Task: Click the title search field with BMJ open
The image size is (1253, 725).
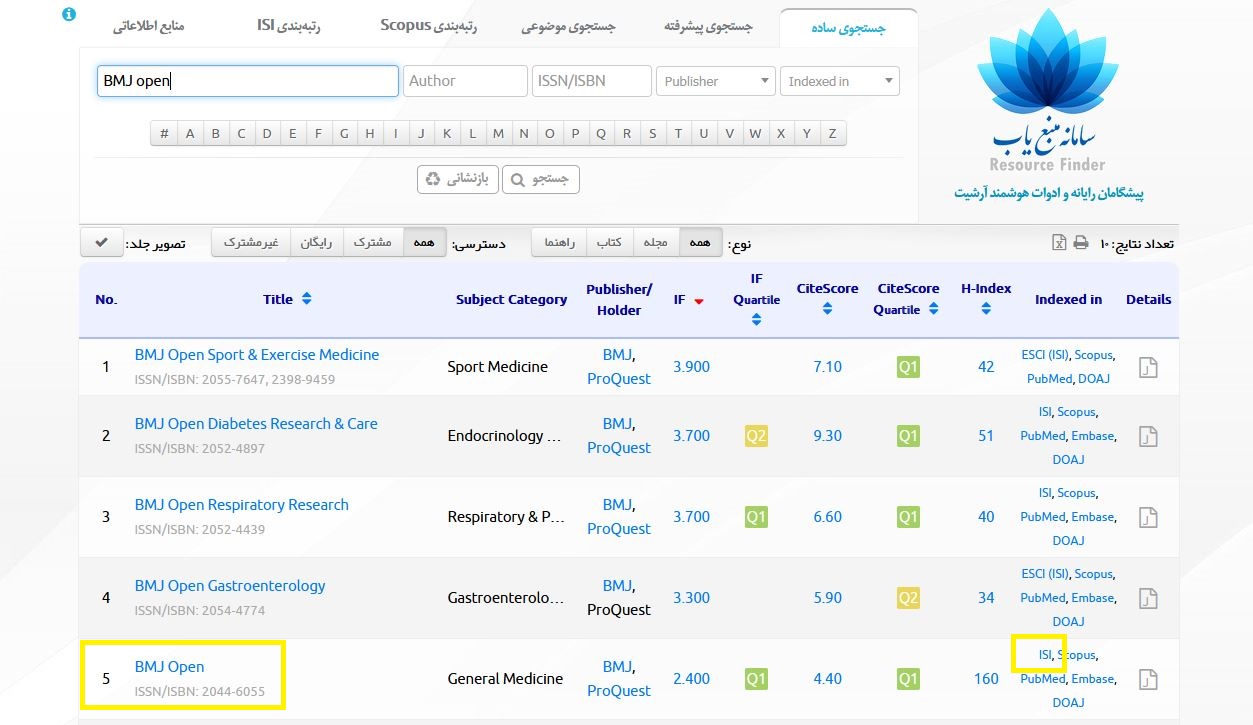Action: [247, 81]
